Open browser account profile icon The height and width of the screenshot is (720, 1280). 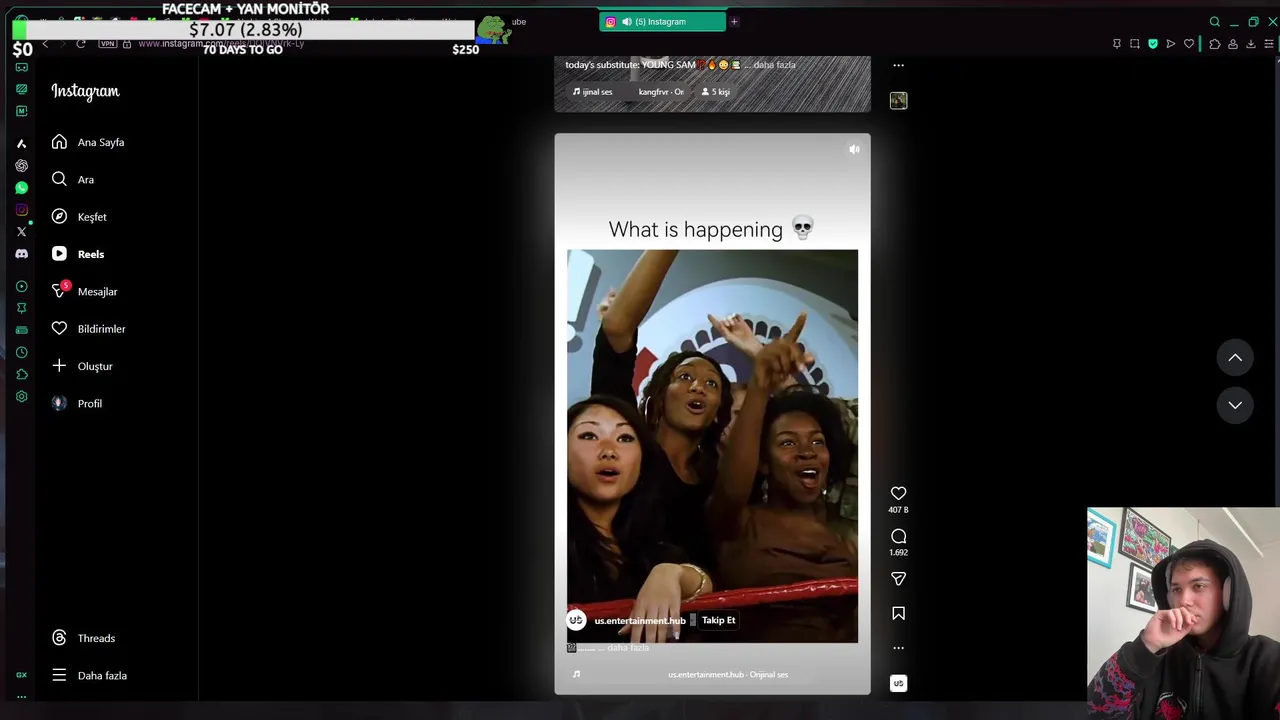coord(1233,44)
